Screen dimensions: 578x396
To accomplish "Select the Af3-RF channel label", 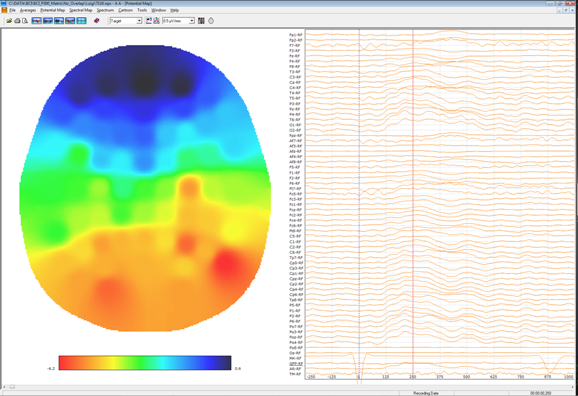I will click(295, 146).
